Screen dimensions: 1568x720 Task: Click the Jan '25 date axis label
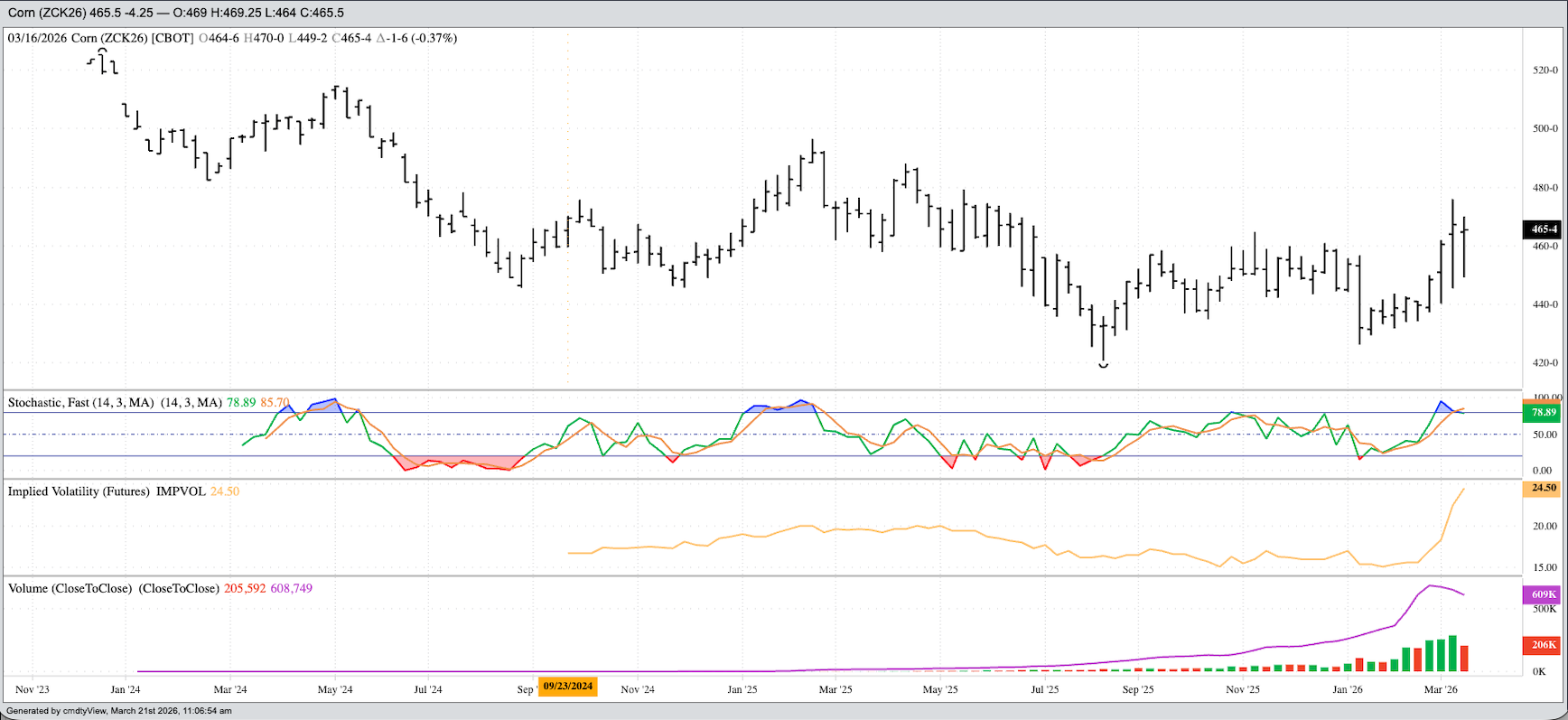pyautogui.click(x=742, y=689)
